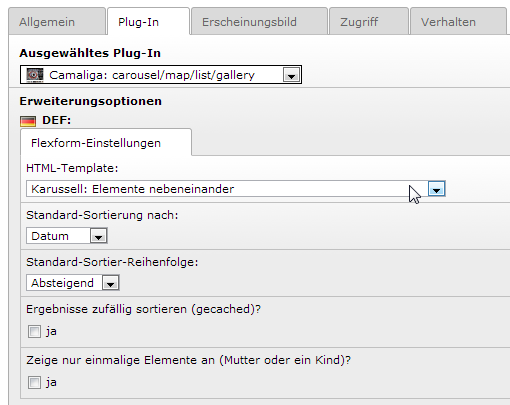Click the Datum value in sort field
This screenshot has width=510, height=405.
pyautogui.click(x=50, y=236)
